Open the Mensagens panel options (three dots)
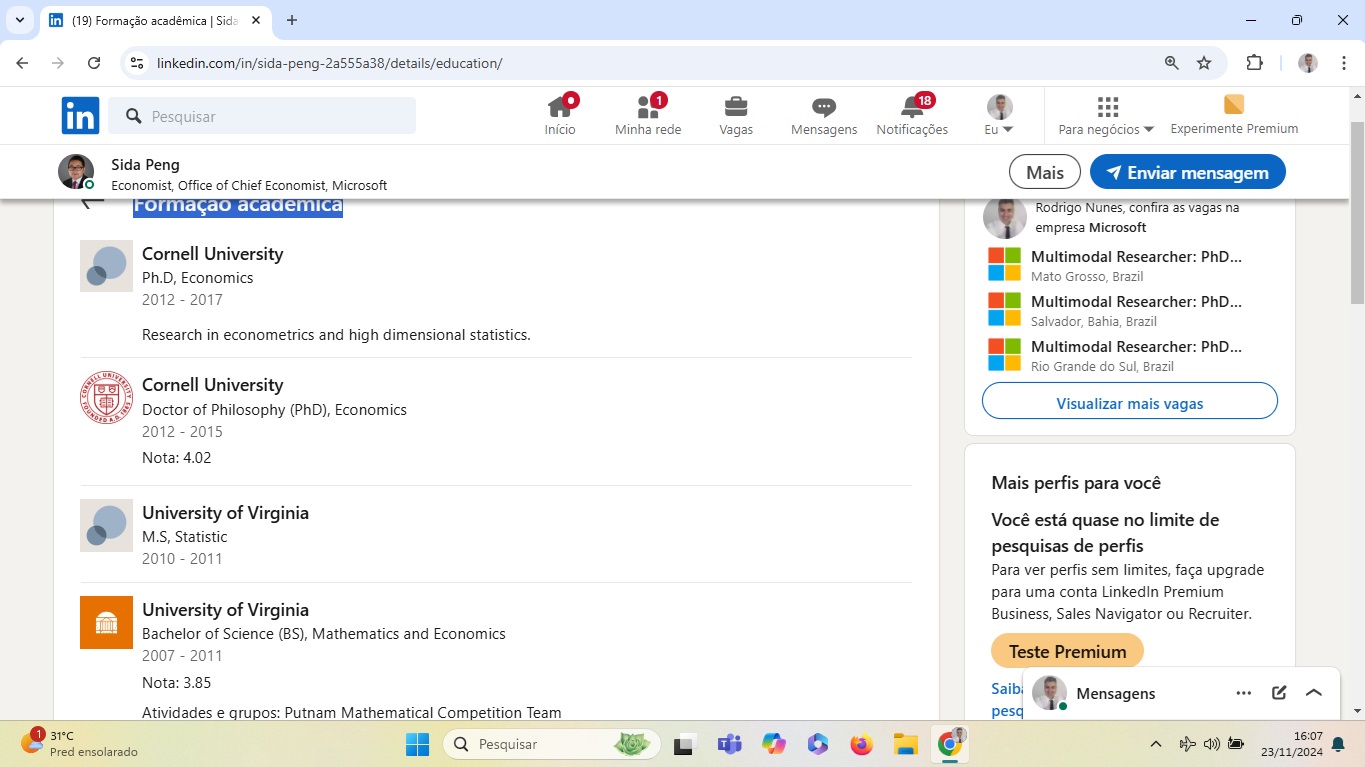Viewport: 1365px width, 767px height. pos(1243,693)
